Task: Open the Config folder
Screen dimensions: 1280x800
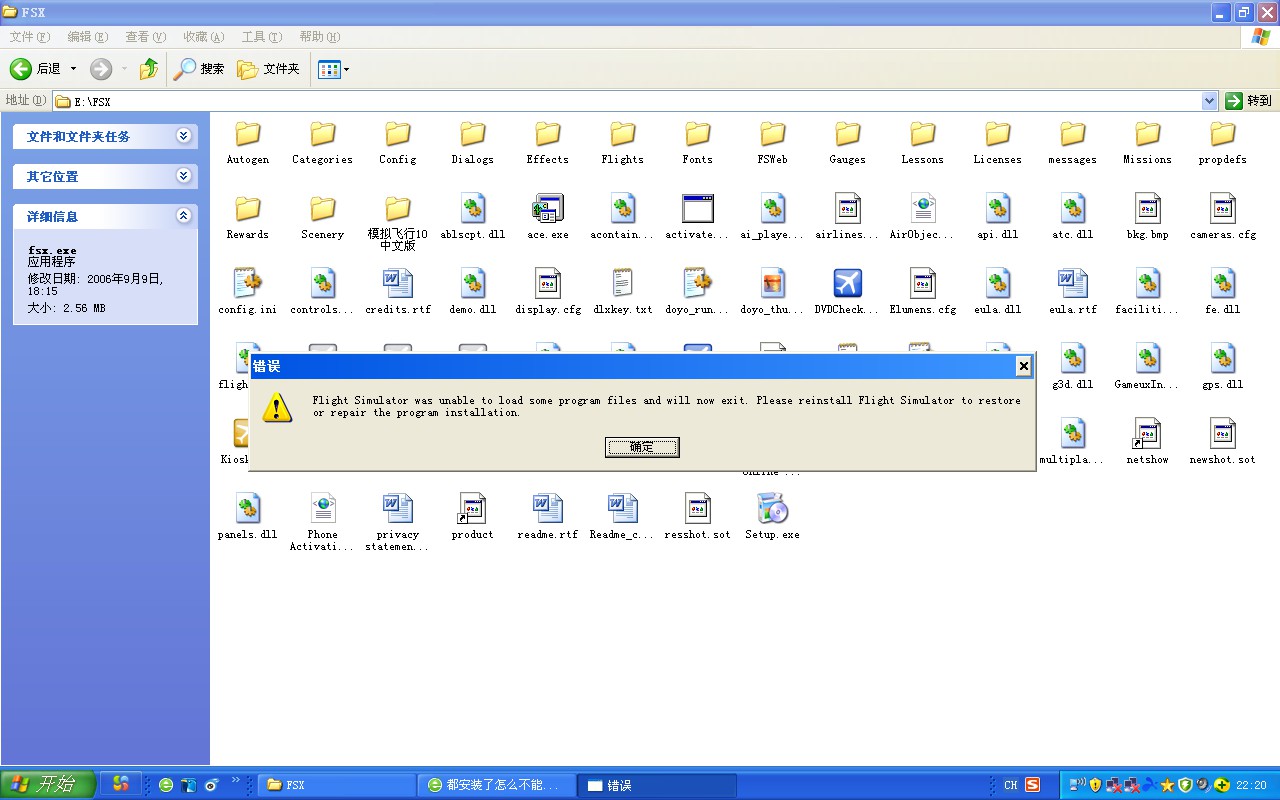Action: pyautogui.click(x=397, y=143)
